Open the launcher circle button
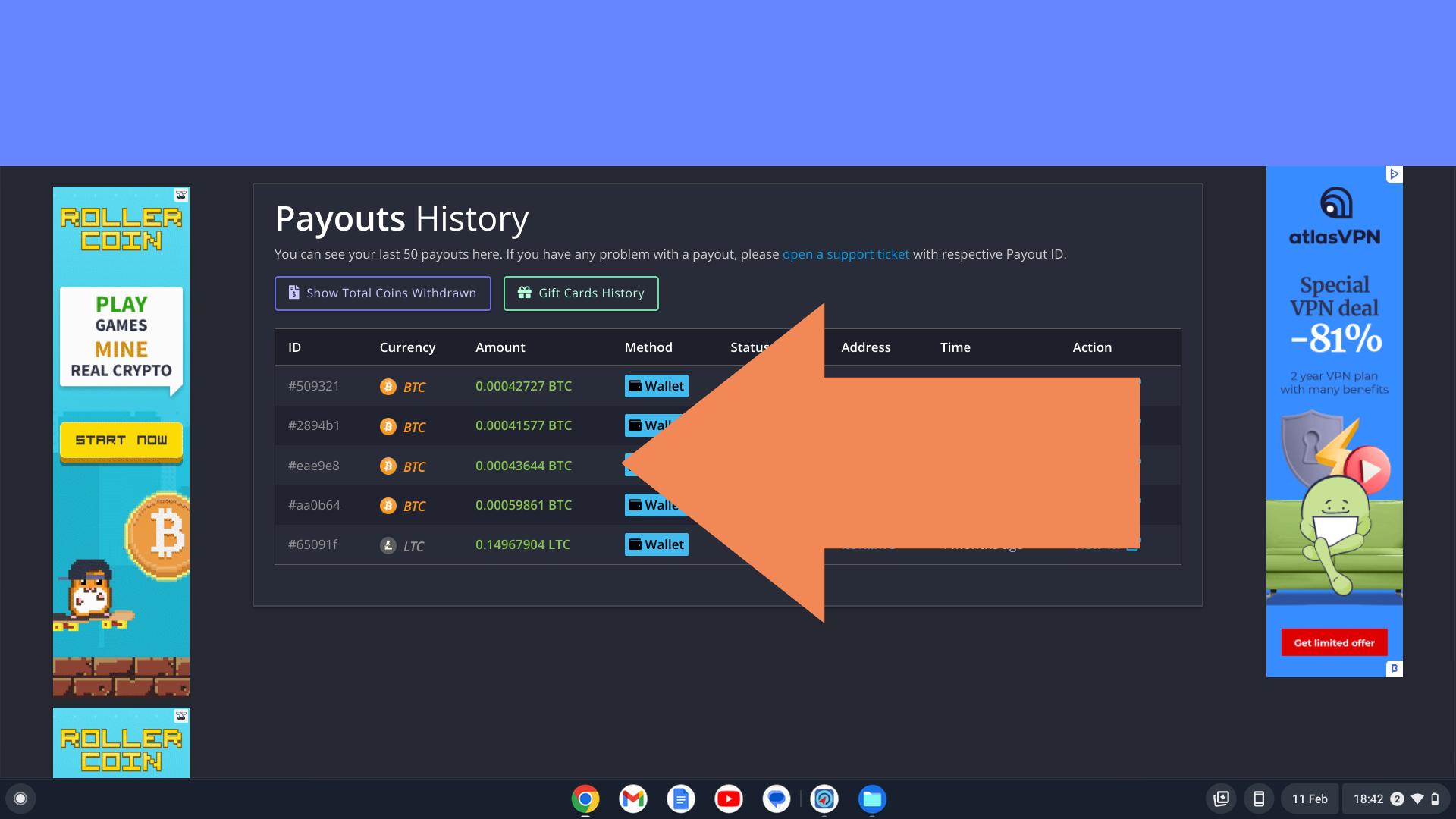The height and width of the screenshot is (819, 1456). point(20,799)
